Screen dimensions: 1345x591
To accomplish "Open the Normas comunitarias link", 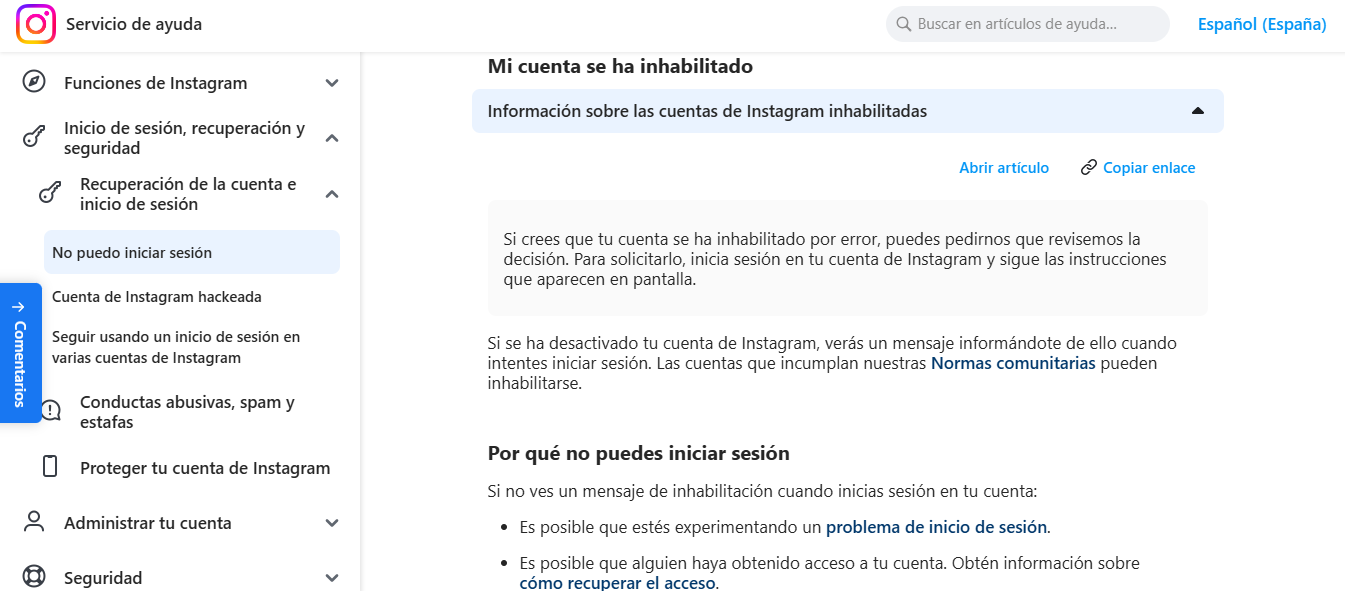I will (x=1012, y=363).
